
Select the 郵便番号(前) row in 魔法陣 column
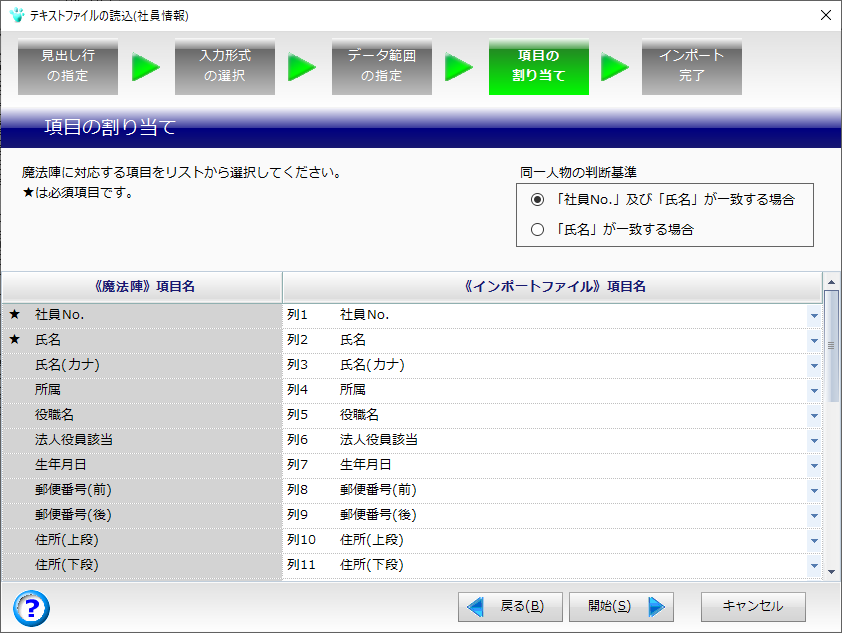pos(142,490)
